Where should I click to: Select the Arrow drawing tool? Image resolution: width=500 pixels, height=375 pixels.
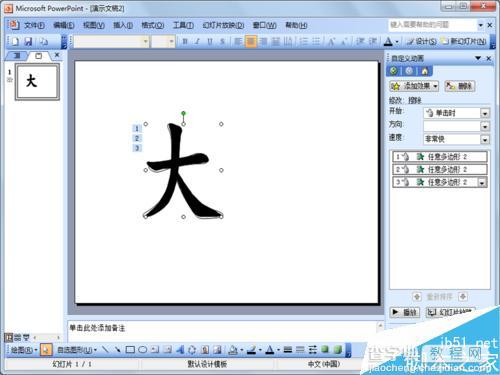tap(117, 350)
